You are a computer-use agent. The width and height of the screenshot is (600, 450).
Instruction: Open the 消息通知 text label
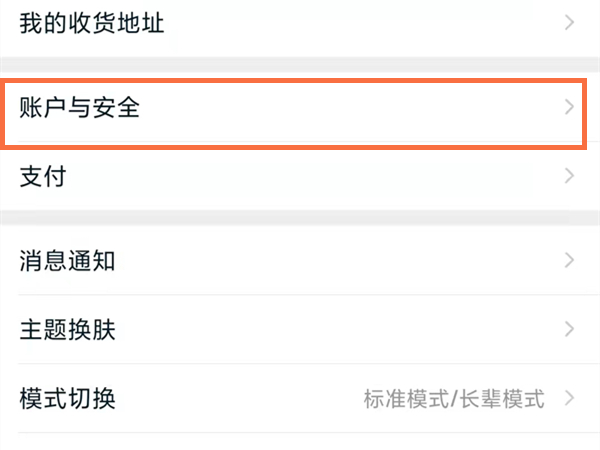[x=68, y=262]
